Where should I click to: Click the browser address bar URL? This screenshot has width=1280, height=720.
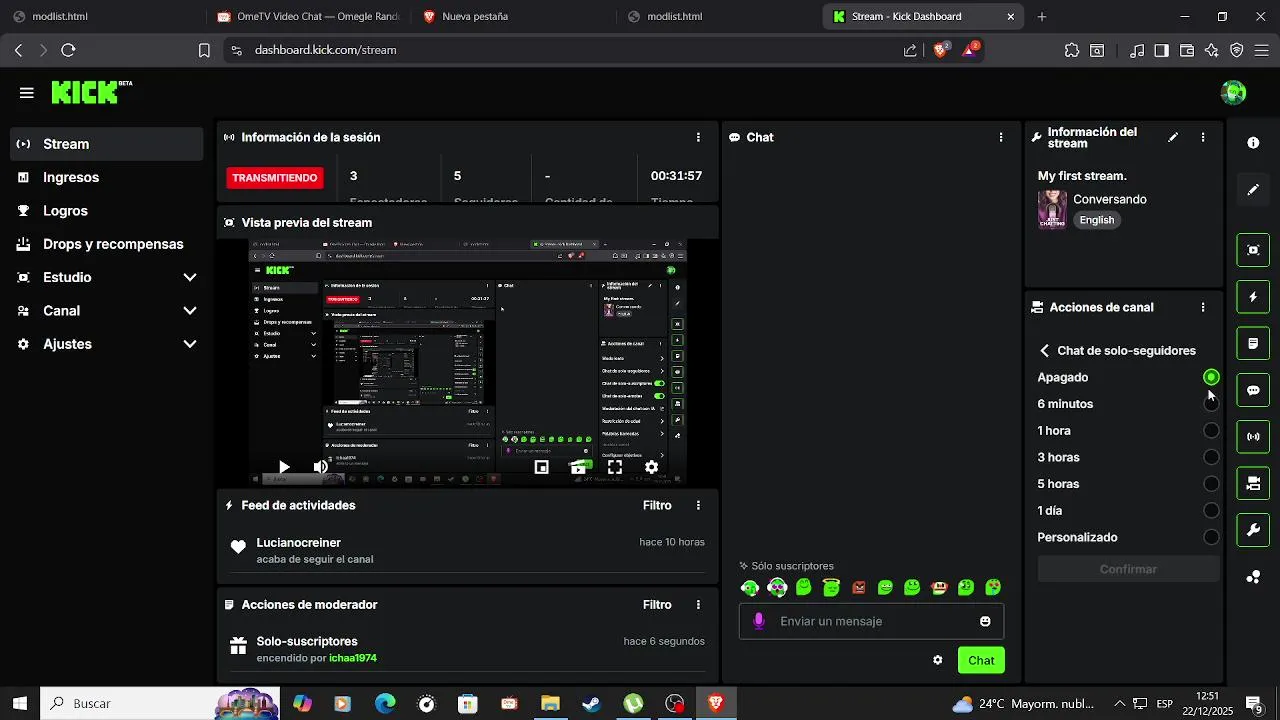[x=326, y=50]
